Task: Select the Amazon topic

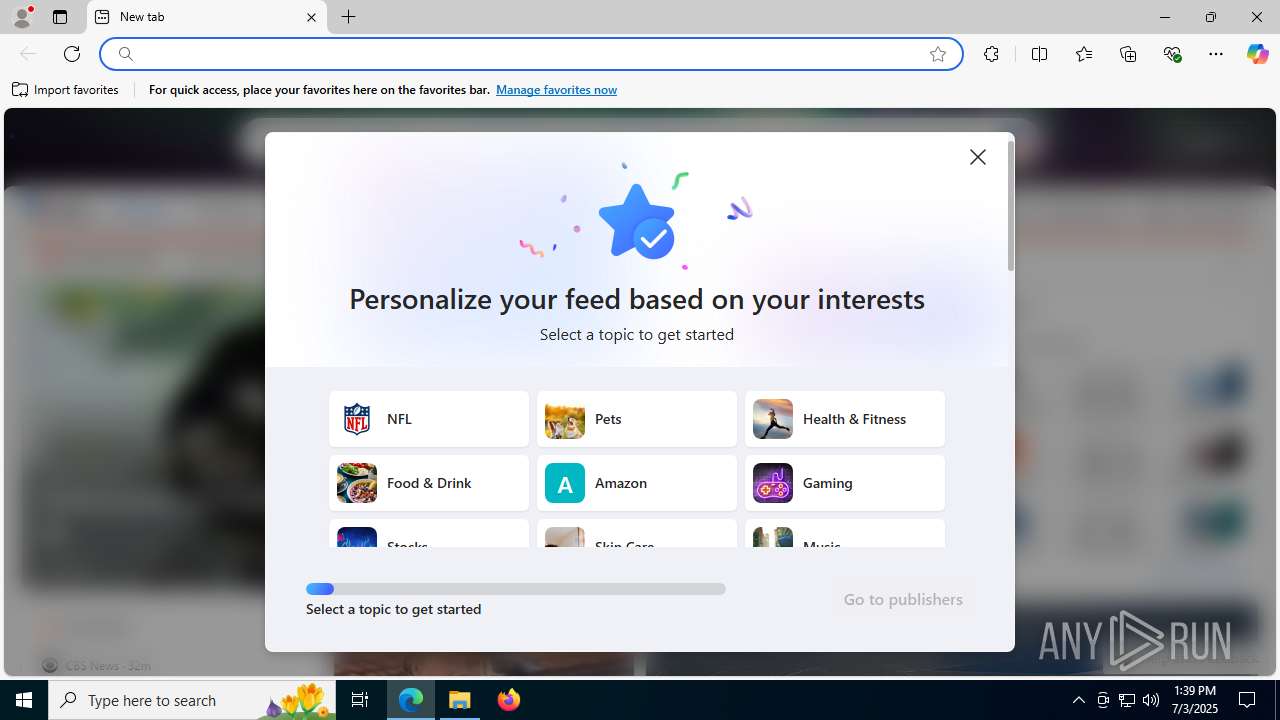Action: [637, 483]
